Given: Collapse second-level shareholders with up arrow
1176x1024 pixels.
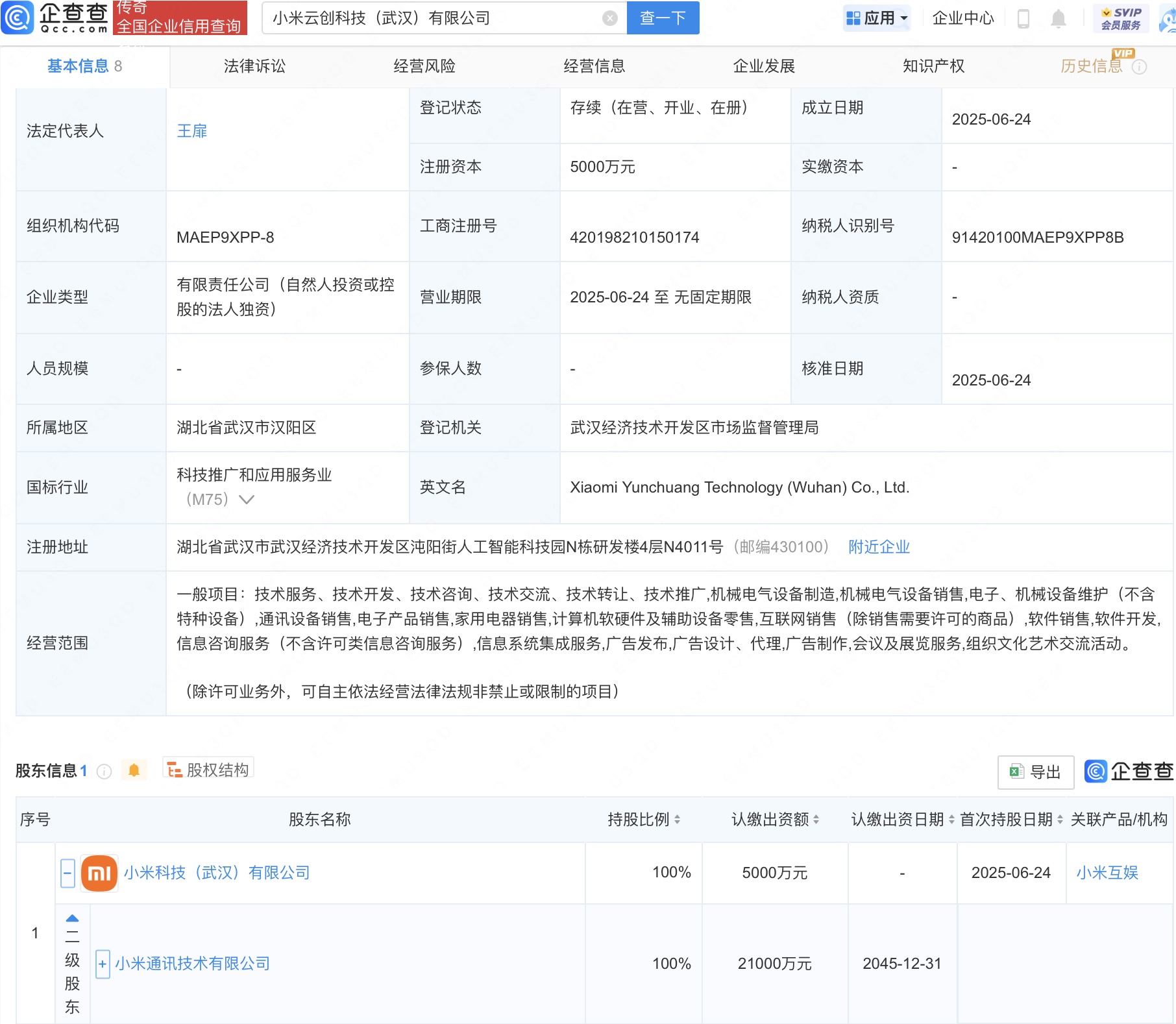Looking at the screenshot, I should click(x=72, y=918).
